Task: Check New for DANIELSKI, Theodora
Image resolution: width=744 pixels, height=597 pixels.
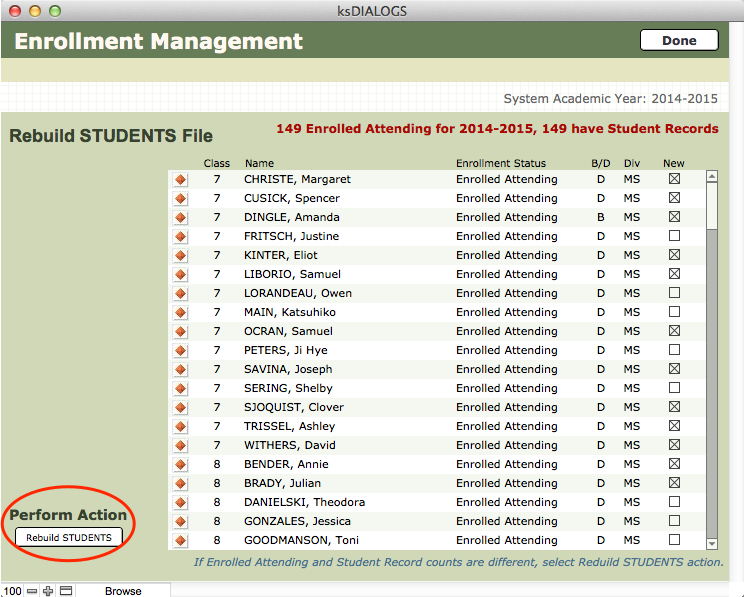Action: coord(674,502)
